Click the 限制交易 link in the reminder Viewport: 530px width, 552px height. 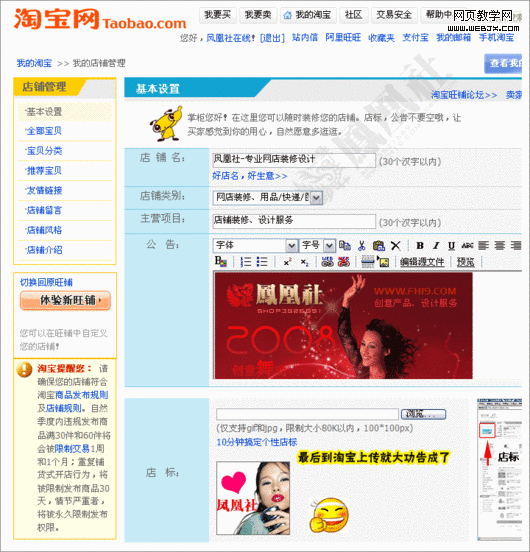[x=72, y=448]
